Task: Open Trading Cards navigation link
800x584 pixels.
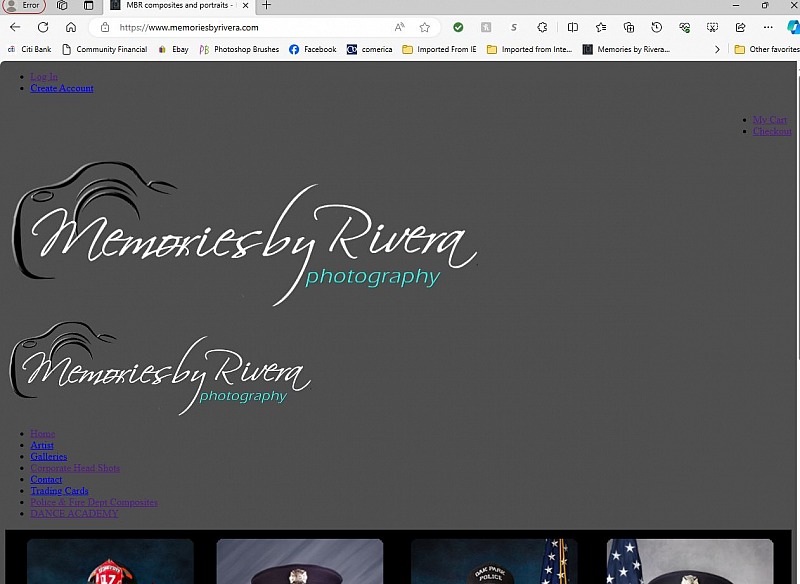Action: coord(59,491)
